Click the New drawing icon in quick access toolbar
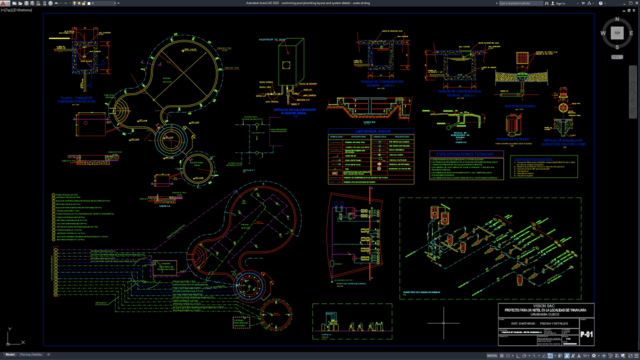Screen dimensions: 640x360 (x=14, y=3)
